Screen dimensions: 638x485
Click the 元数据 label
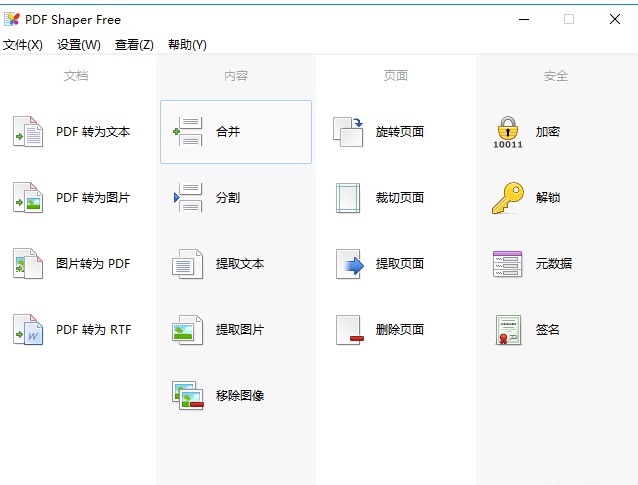[554, 263]
